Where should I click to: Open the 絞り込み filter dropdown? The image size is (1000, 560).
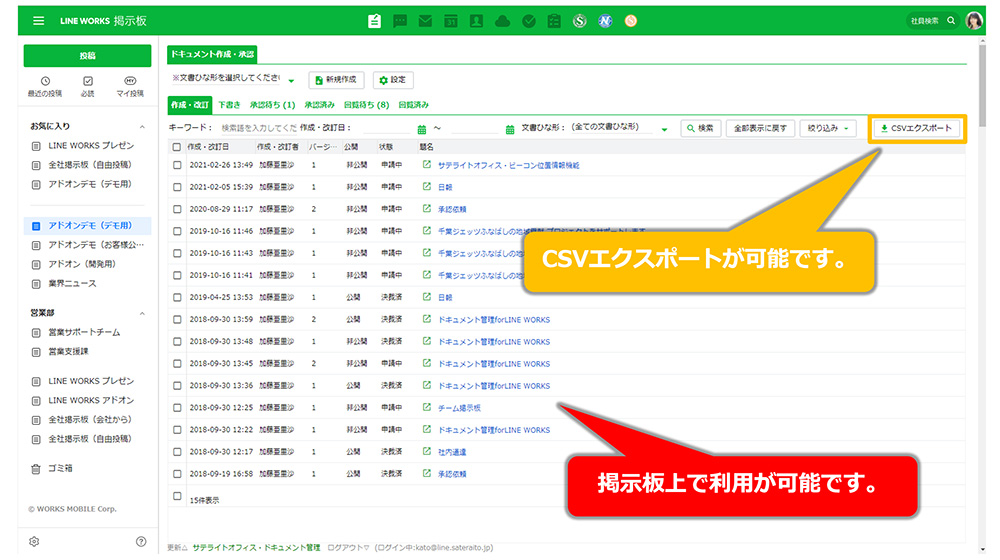tap(828, 128)
